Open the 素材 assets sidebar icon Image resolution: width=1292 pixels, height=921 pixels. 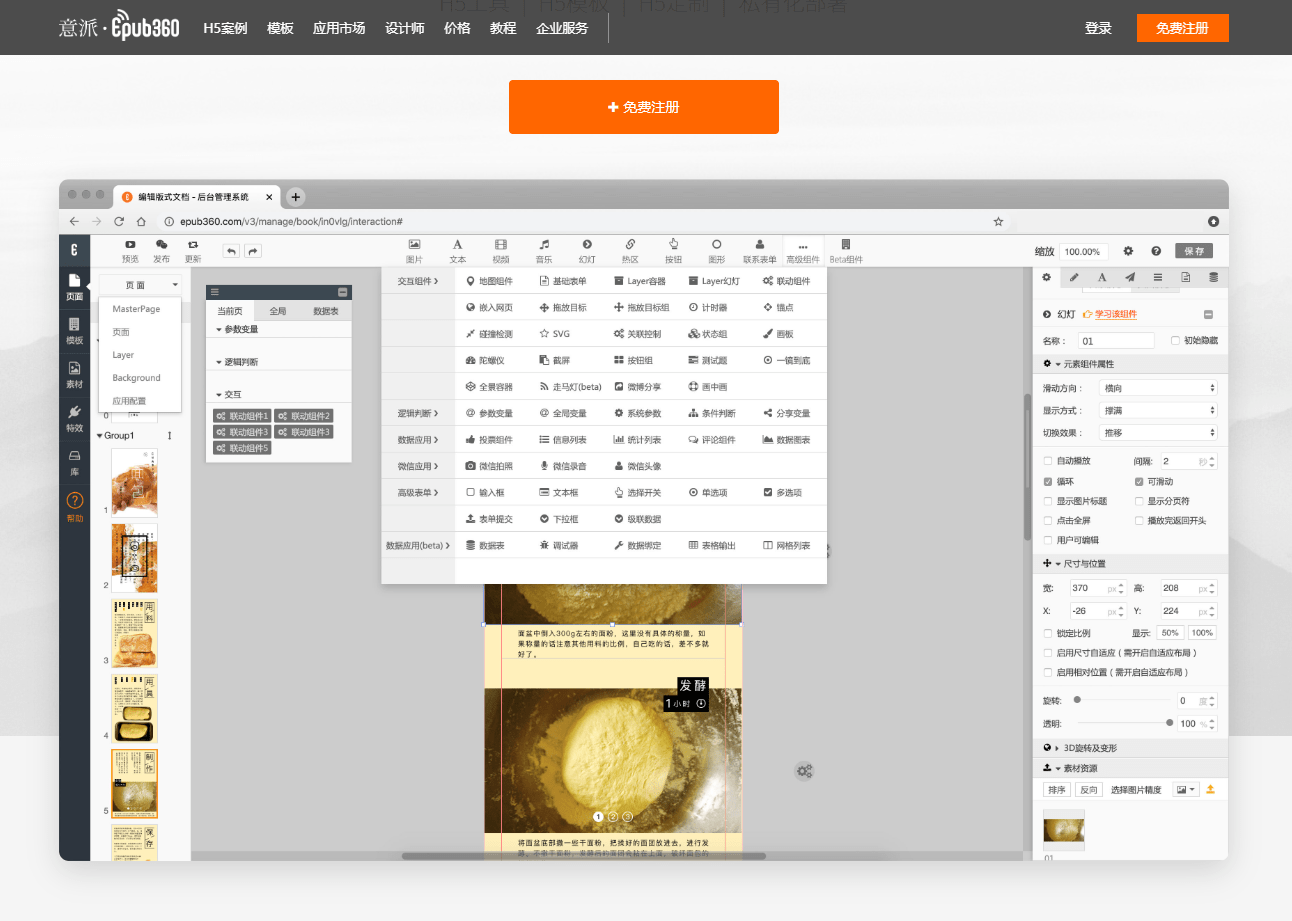click(x=75, y=368)
